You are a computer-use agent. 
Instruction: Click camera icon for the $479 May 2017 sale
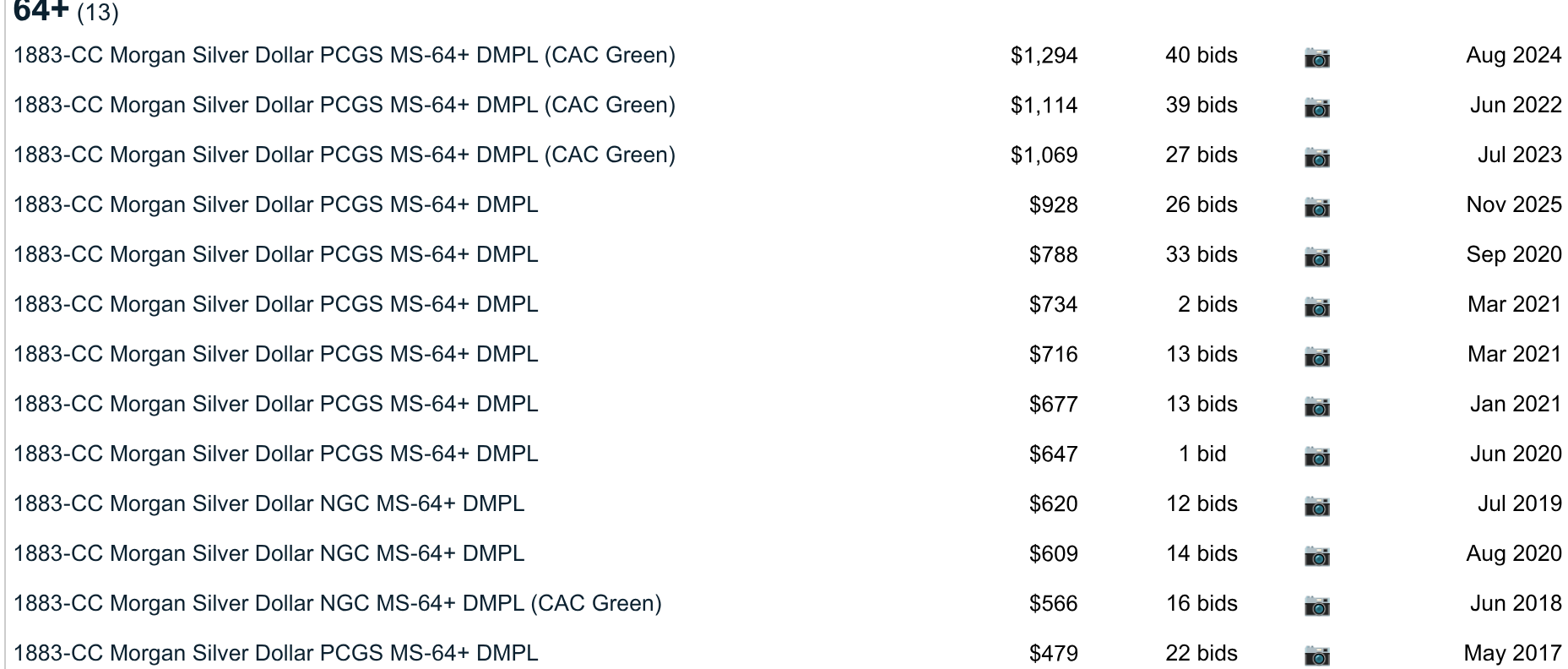click(1316, 655)
